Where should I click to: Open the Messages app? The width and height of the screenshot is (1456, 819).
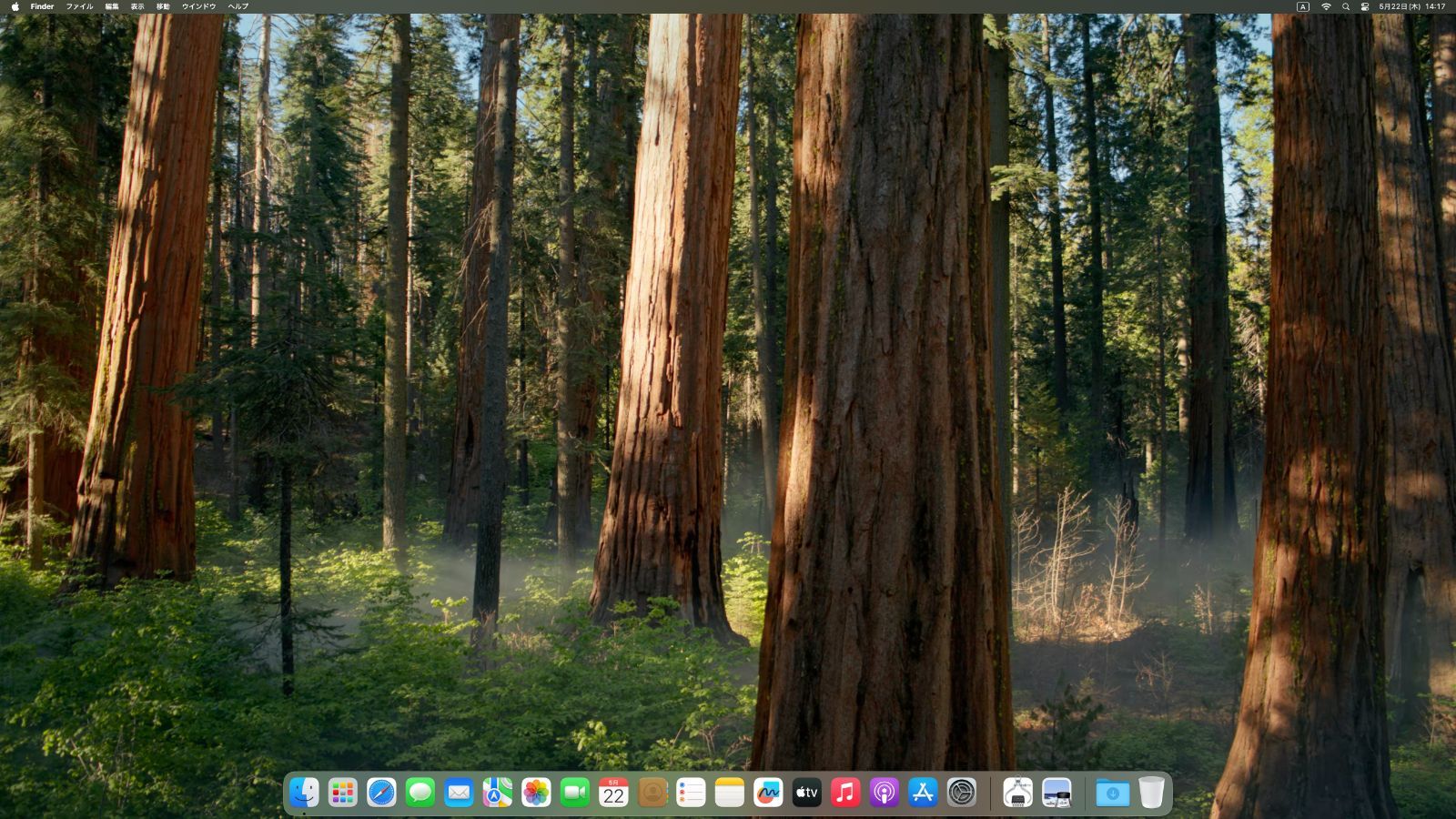[x=420, y=793]
